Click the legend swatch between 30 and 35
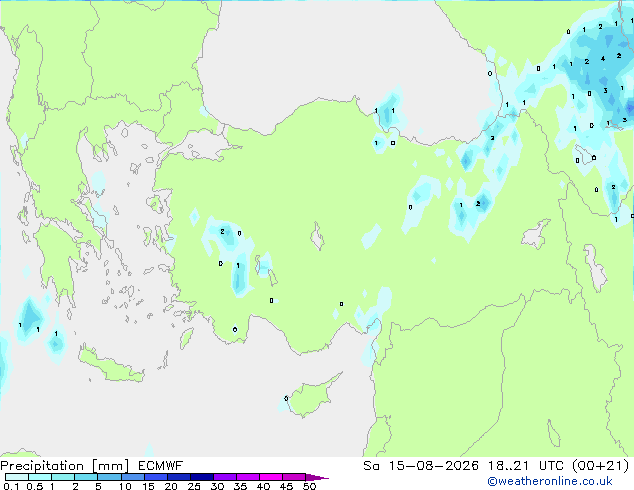This screenshot has width=634, height=490. click(224, 477)
